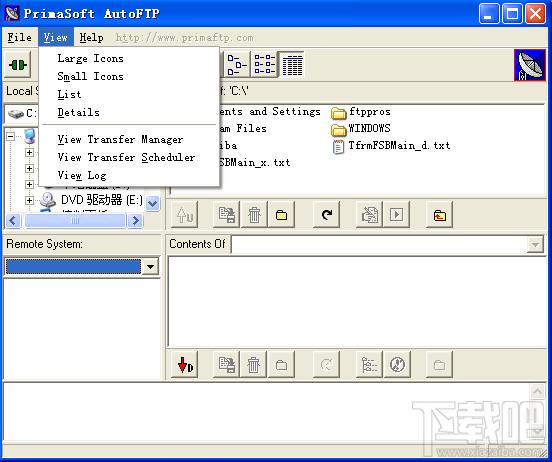This screenshot has width=552, height=462.
Task: Click the local tree scroll left arrow
Action: click(x=13, y=221)
